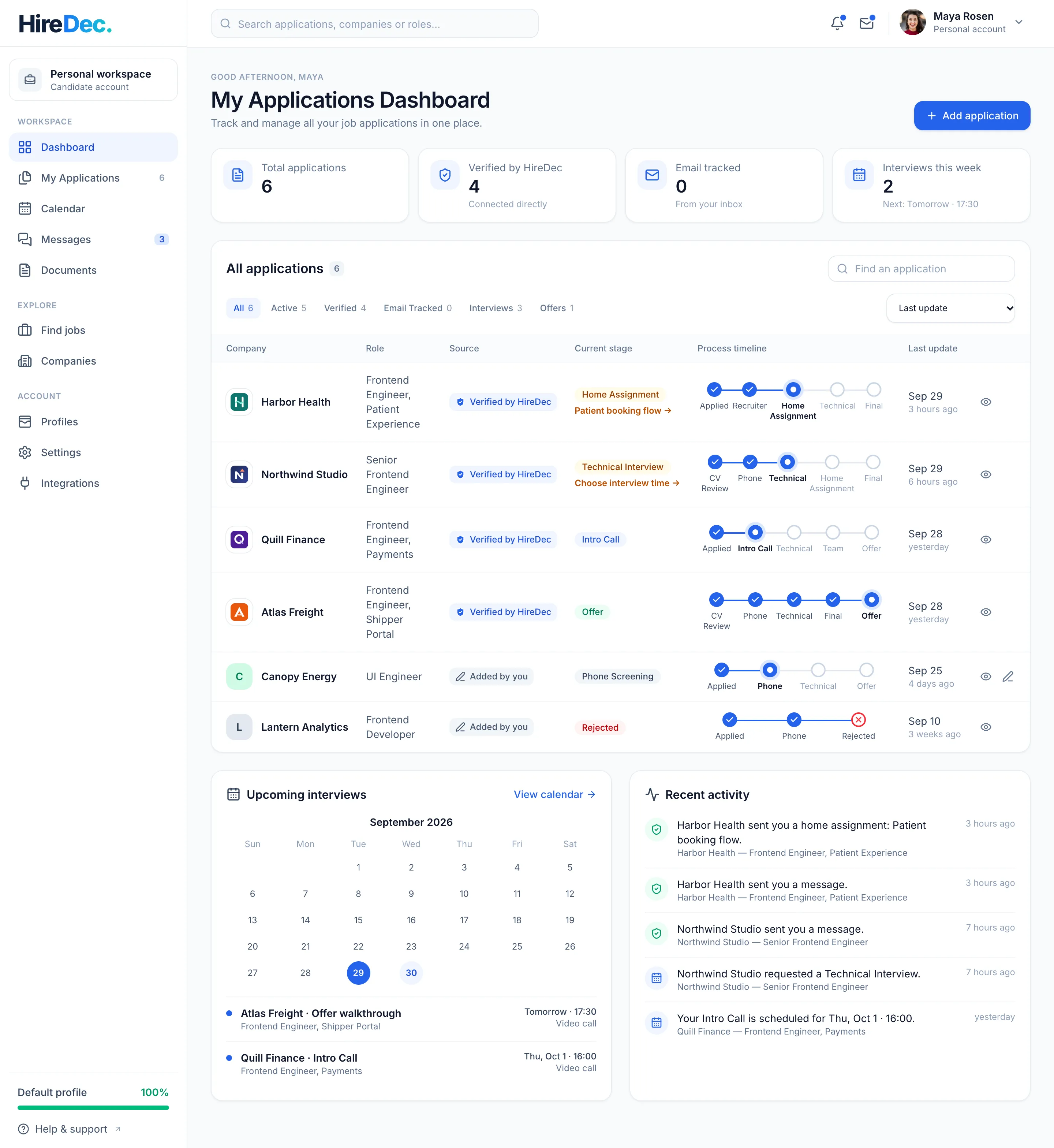1054x1148 pixels.
Task: Switch to the Active applications tab
Action: 289,308
